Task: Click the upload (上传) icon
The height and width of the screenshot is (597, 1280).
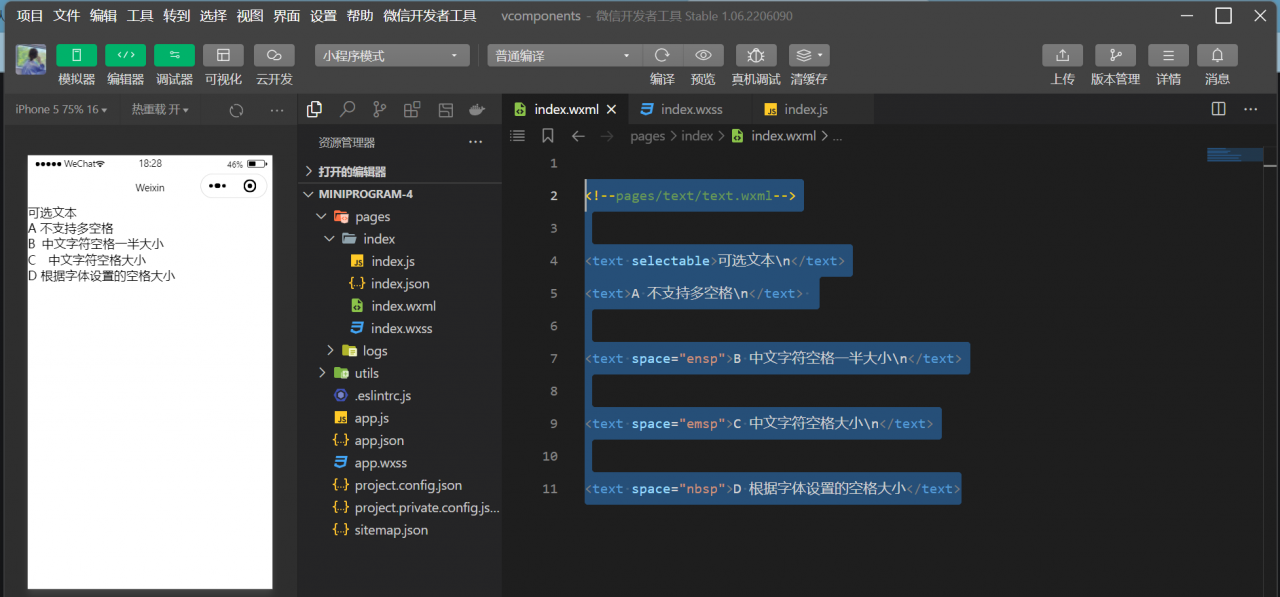Action: click(x=1062, y=56)
